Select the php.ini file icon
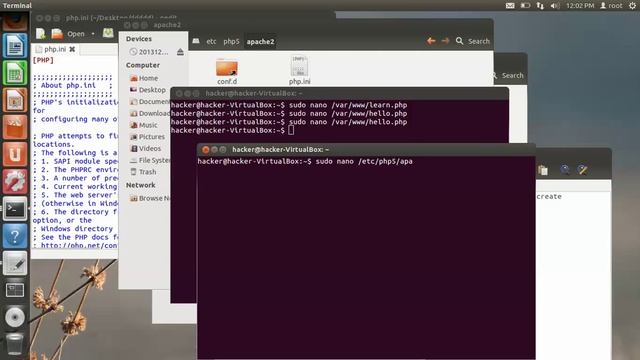This screenshot has width=640, height=360. [x=300, y=70]
